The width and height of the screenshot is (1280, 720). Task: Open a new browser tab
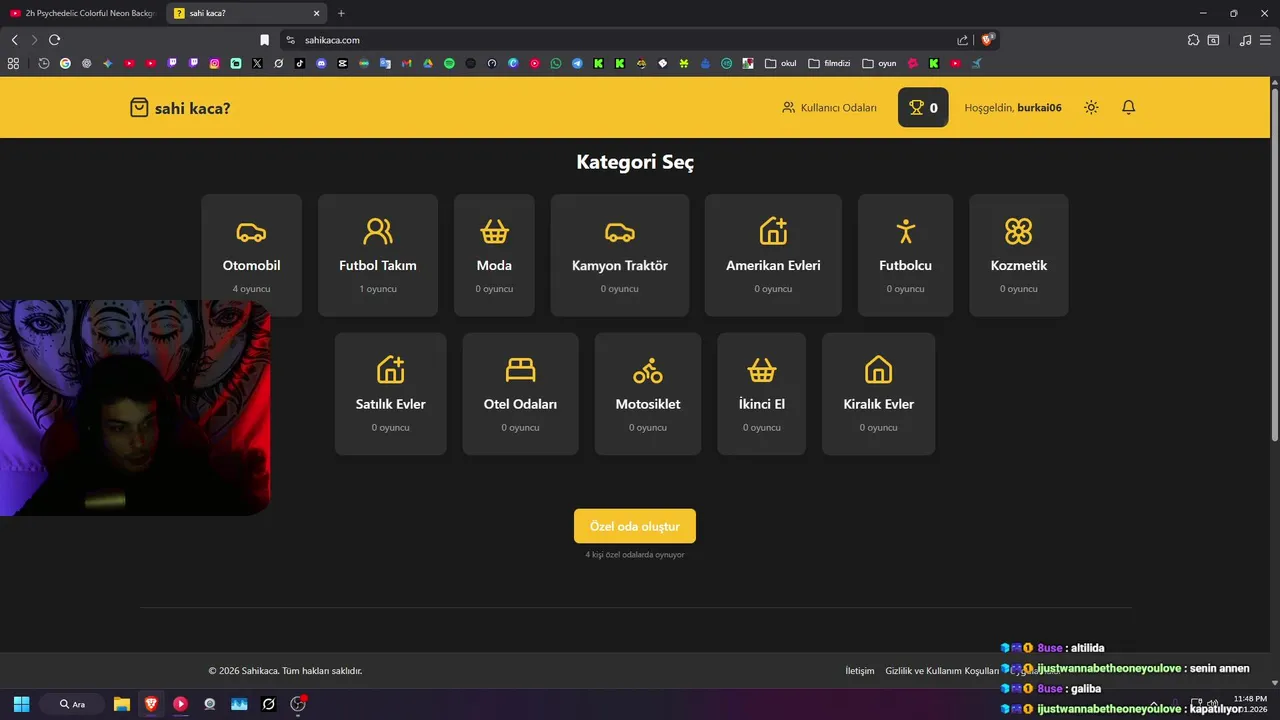point(341,13)
